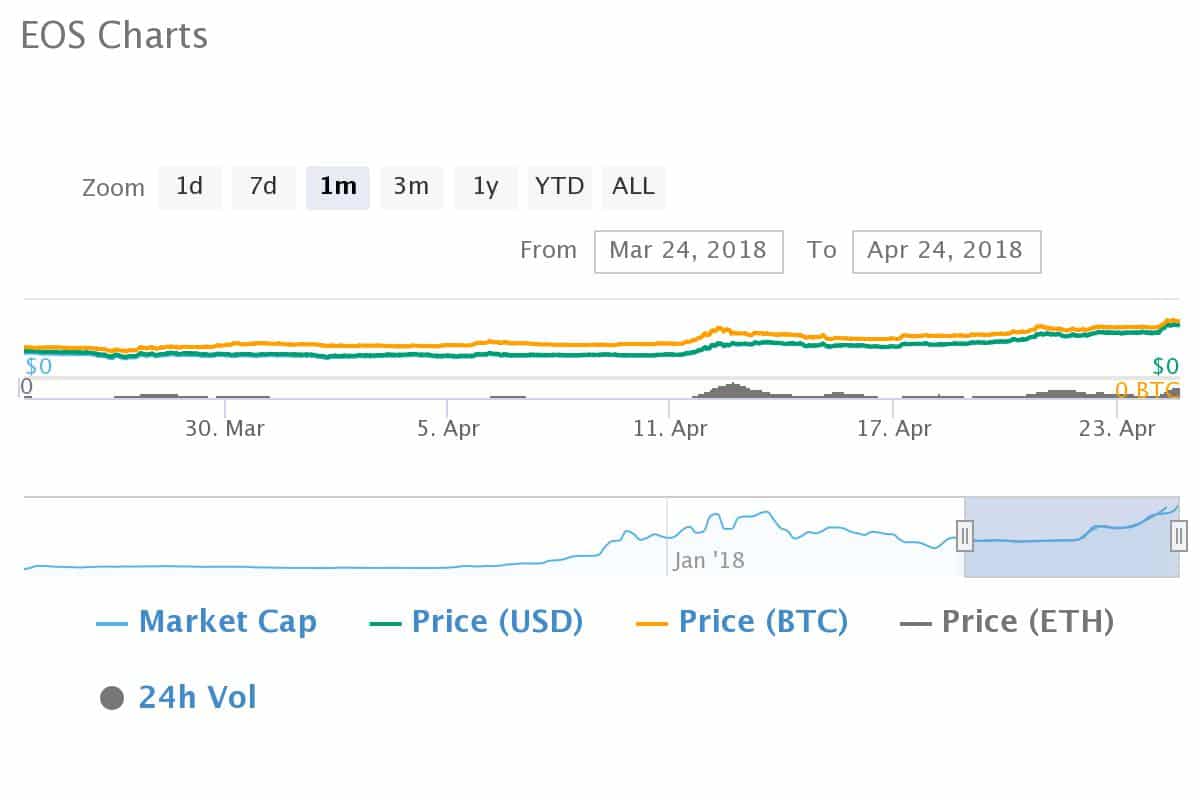The height and width of the screenshot is (800, 1200).
Task: Click the 1m zoom button
Action: 338,187
